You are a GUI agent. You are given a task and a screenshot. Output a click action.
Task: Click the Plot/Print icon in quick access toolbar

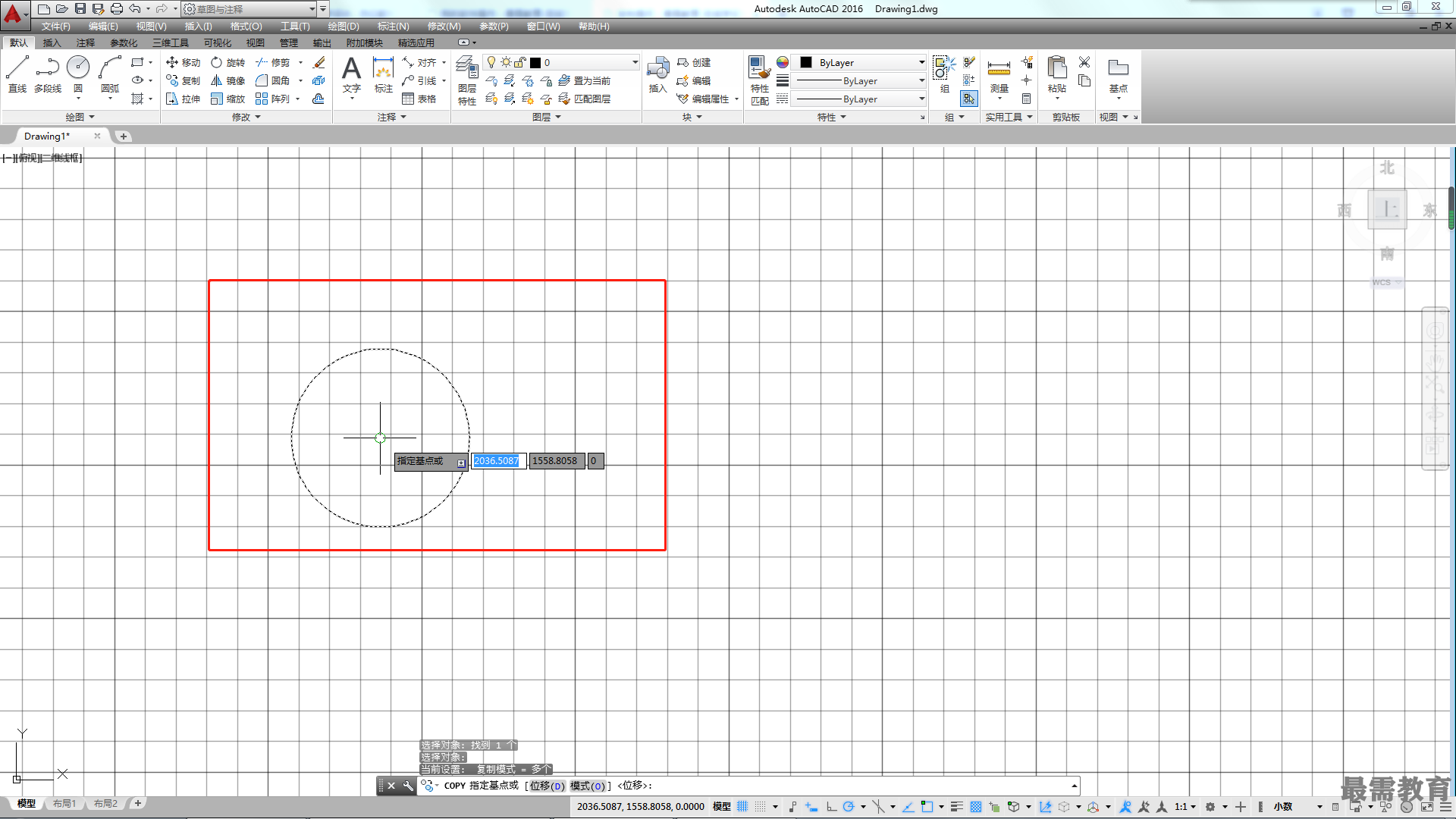tap(117, 9)
